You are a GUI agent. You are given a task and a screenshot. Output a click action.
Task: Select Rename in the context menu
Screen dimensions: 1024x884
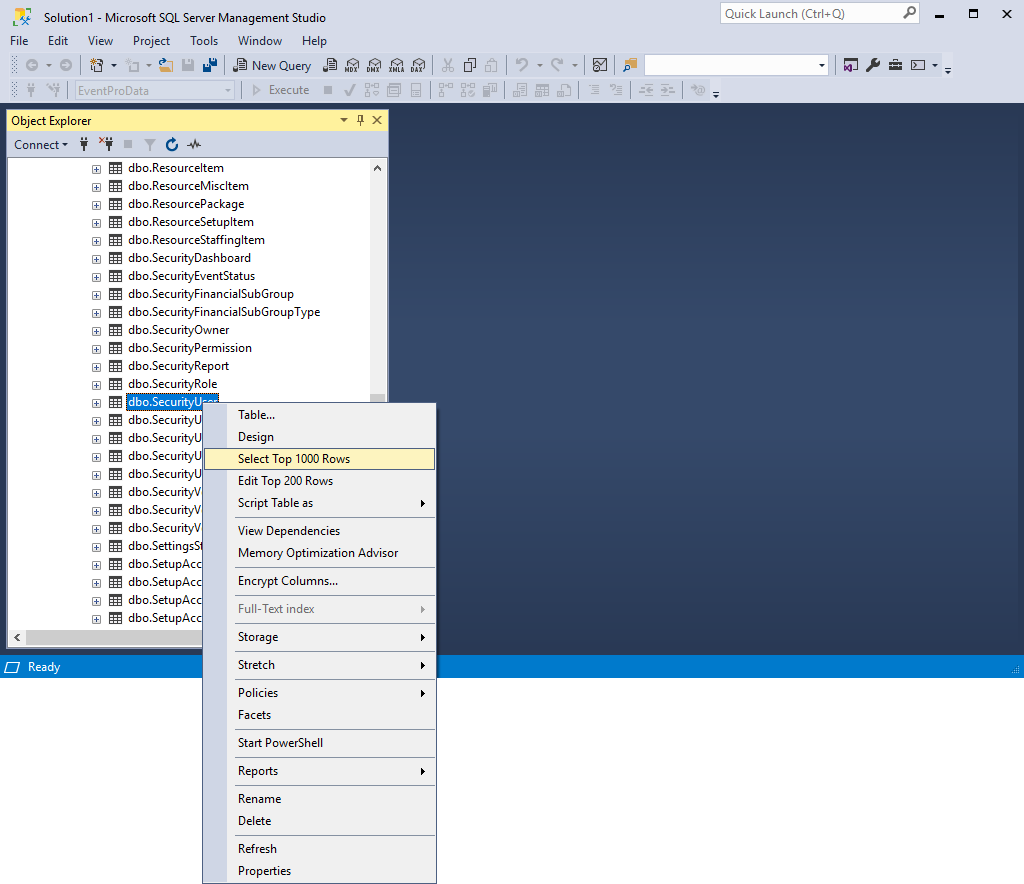(x=319, y=799)
